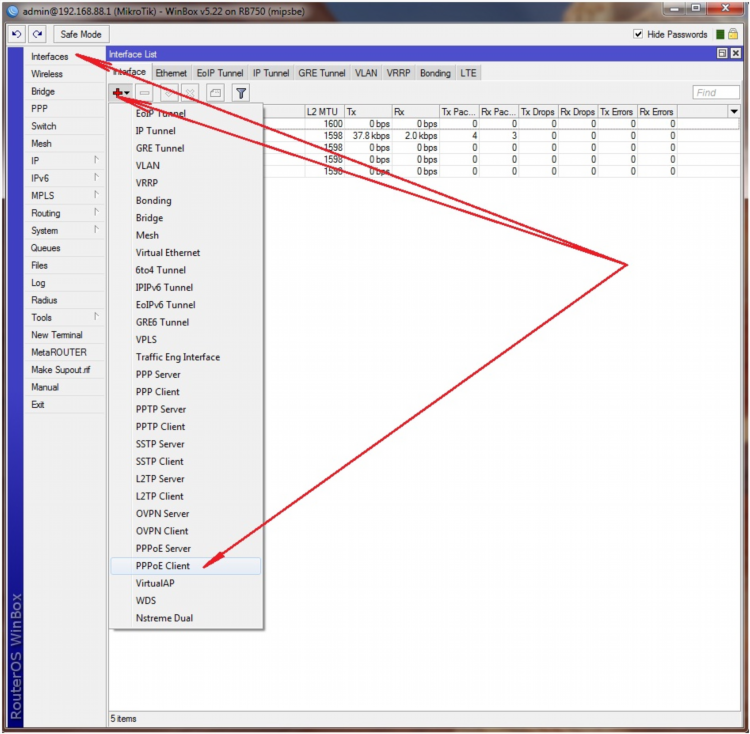Expand the MPLS submenu
The image size is (750, 734).
[96, 195]
